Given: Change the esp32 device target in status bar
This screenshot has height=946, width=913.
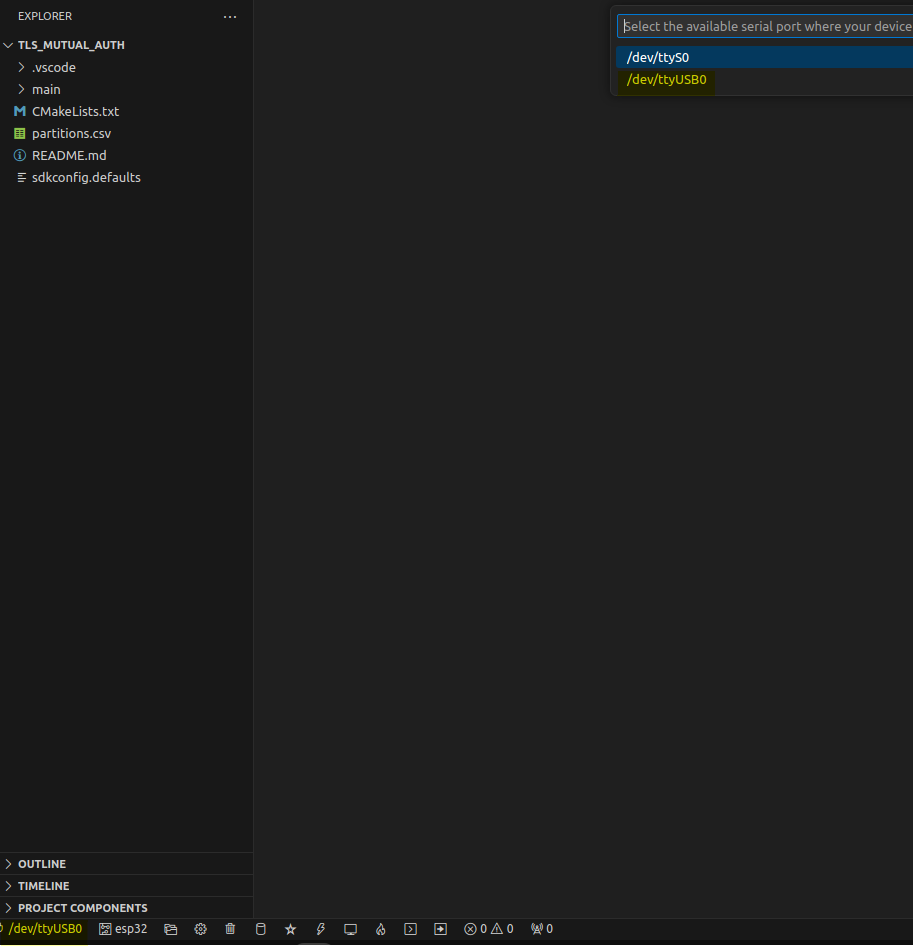Looking at the screenshot, I should [123, 929].
